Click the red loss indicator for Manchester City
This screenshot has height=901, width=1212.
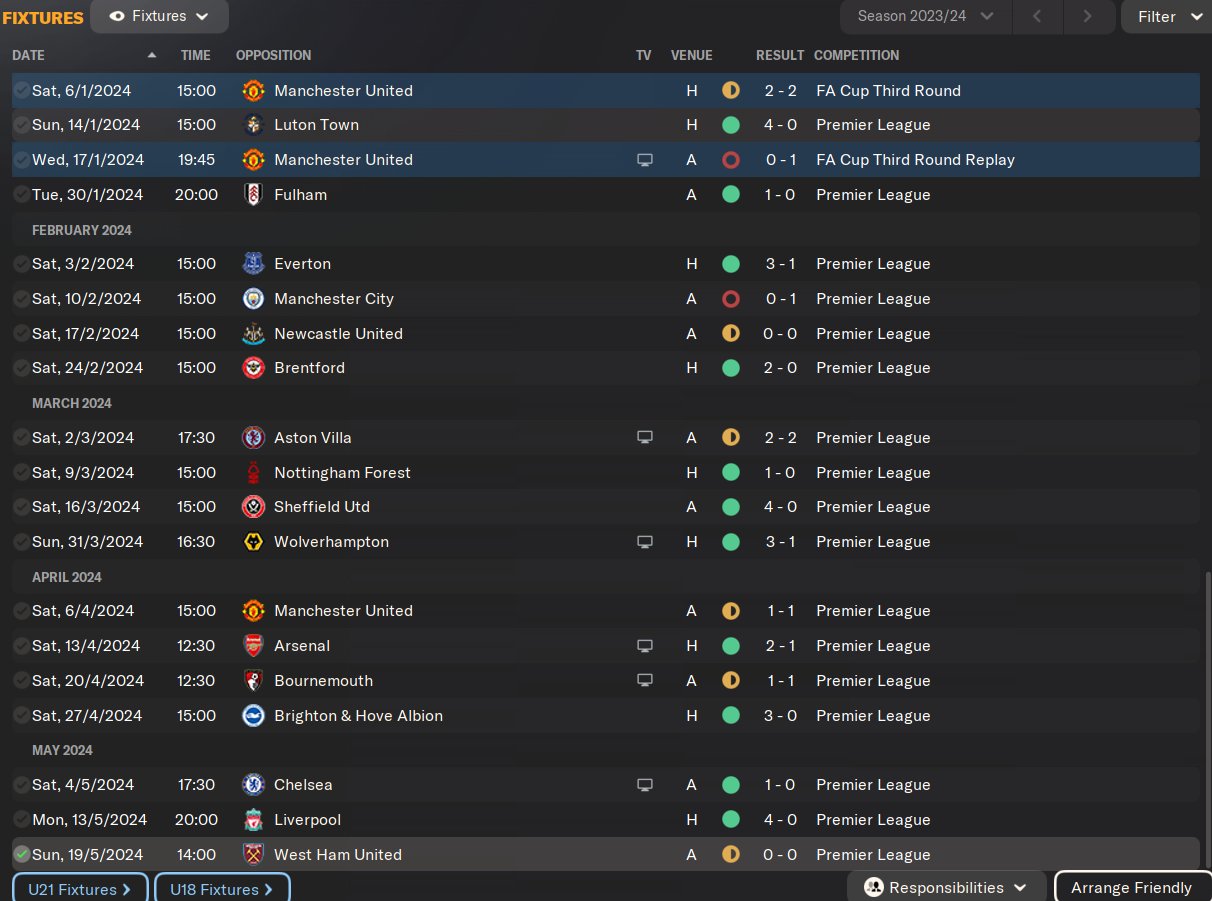pyautogui.click(x=731, y=299)
